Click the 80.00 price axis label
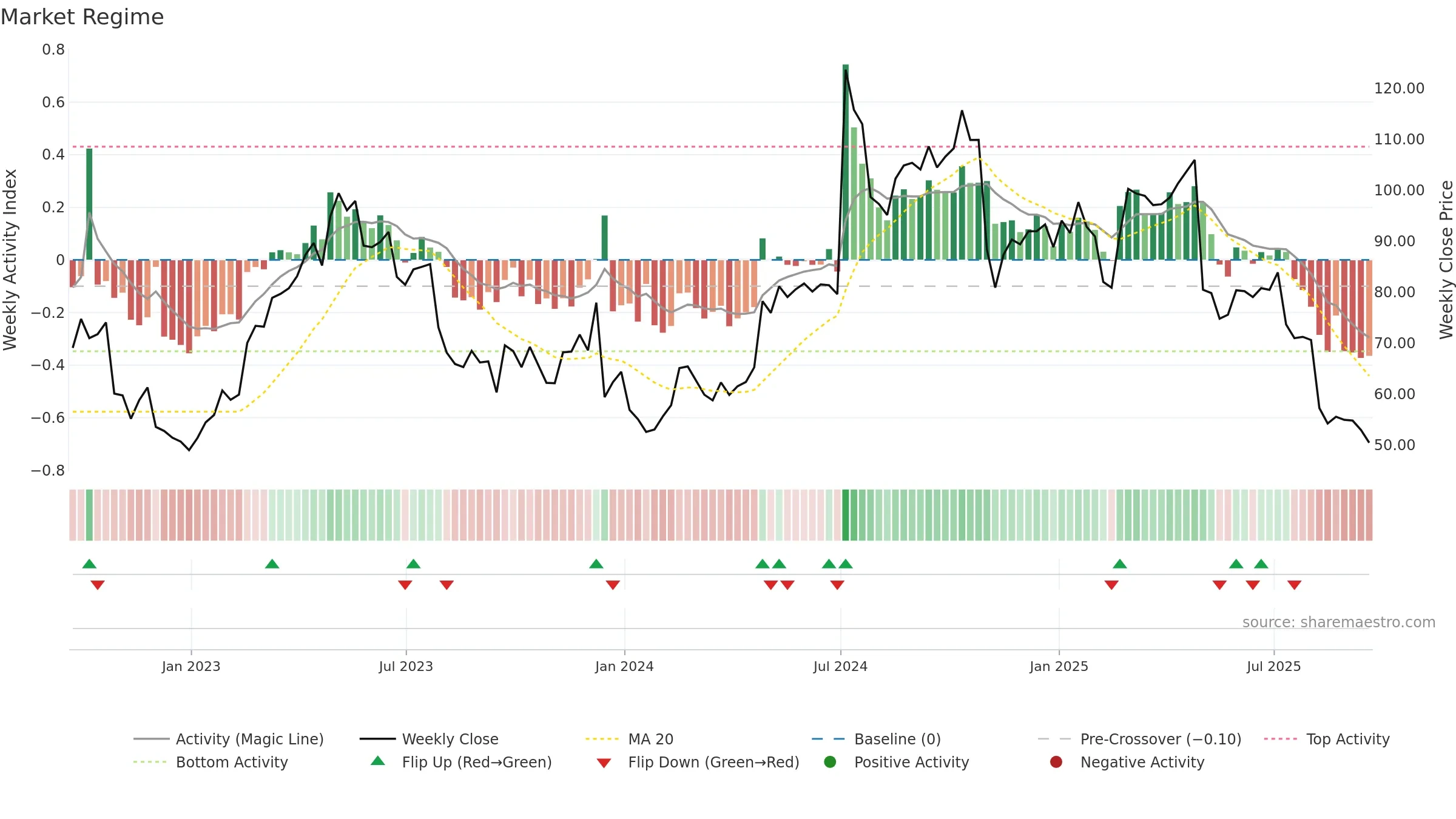The height and width of the screenshot is (819, 1456). click(x=1395, y=292)
